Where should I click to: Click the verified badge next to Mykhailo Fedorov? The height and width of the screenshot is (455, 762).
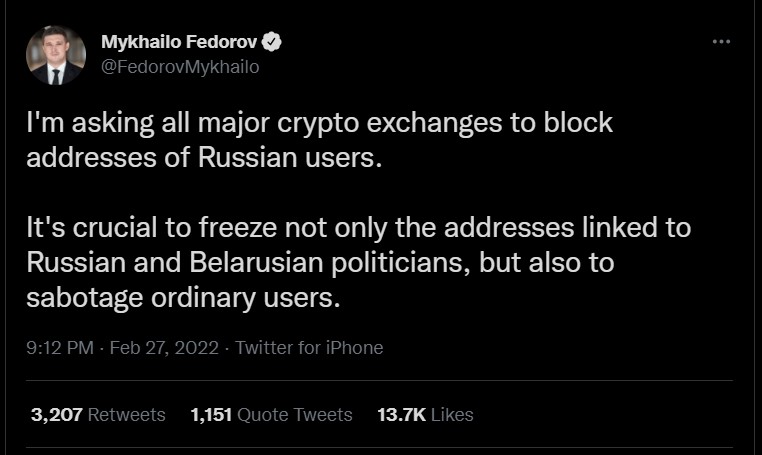tap(272, 42)
